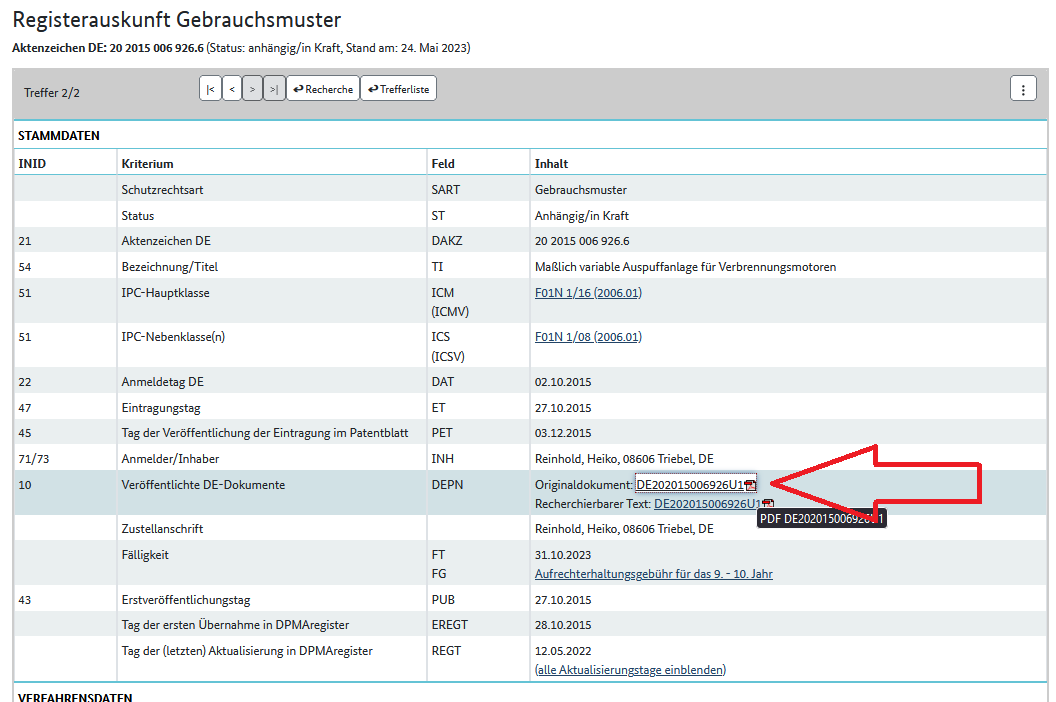Click PDF icon beside Originaldokument link
The width and height of the screenshot is (1056, 702).
tap(750, 485)
